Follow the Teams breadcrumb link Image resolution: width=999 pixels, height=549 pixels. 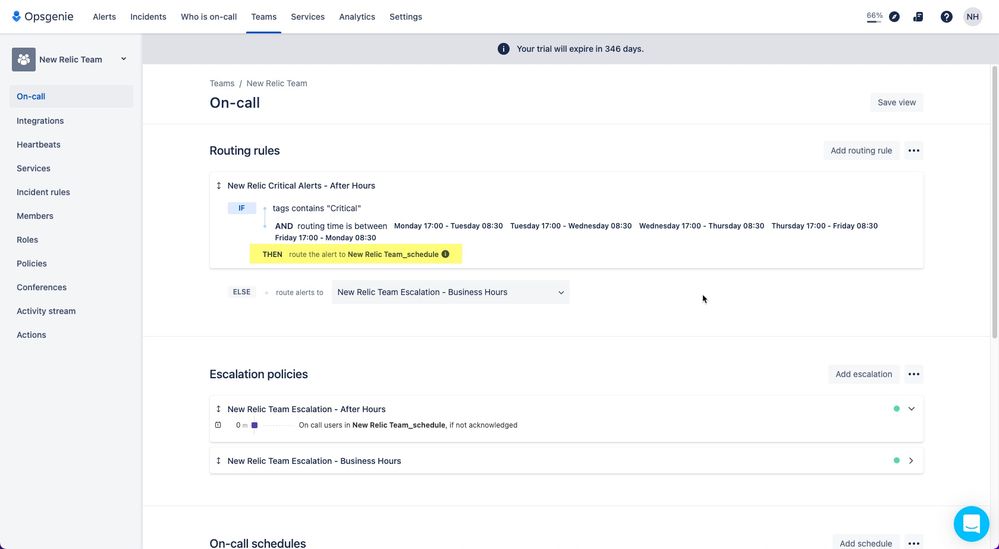click(x=222, y=83)
